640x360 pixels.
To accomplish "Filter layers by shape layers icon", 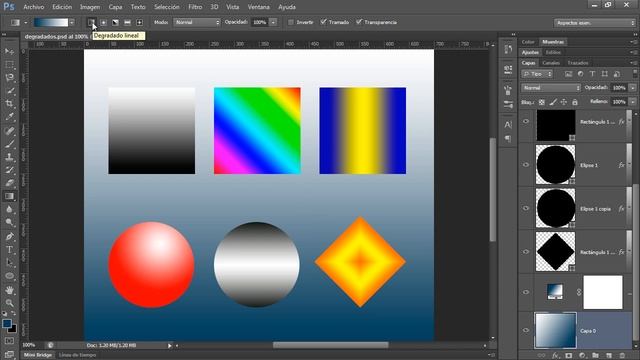I will click(604, 74).
